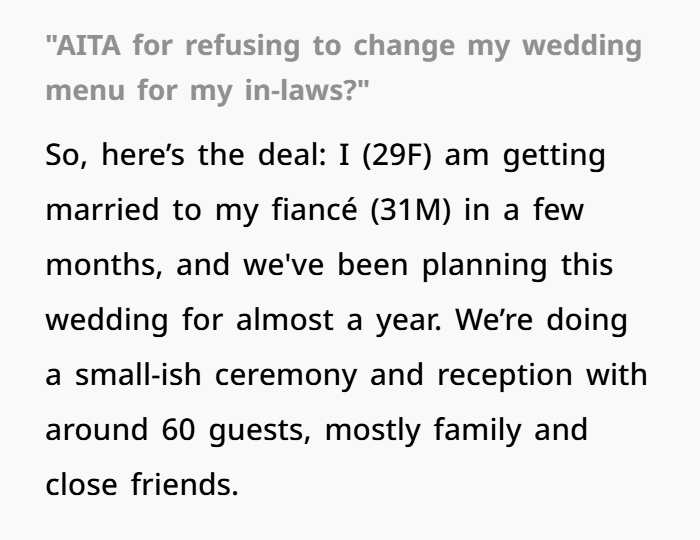700x540 pixels.
Task: Click the word "getting" on the first line
Action: pyautogui.click(x=554, y=157)
